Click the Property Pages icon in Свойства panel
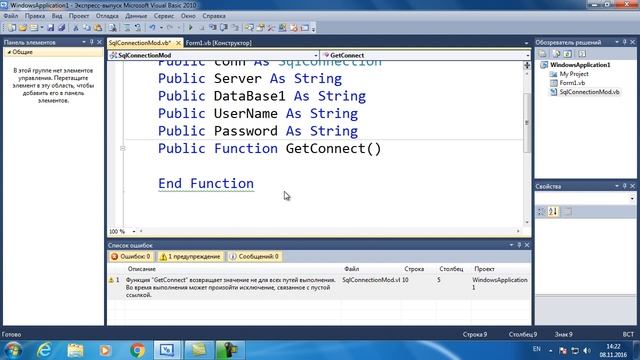 (567, 211)
